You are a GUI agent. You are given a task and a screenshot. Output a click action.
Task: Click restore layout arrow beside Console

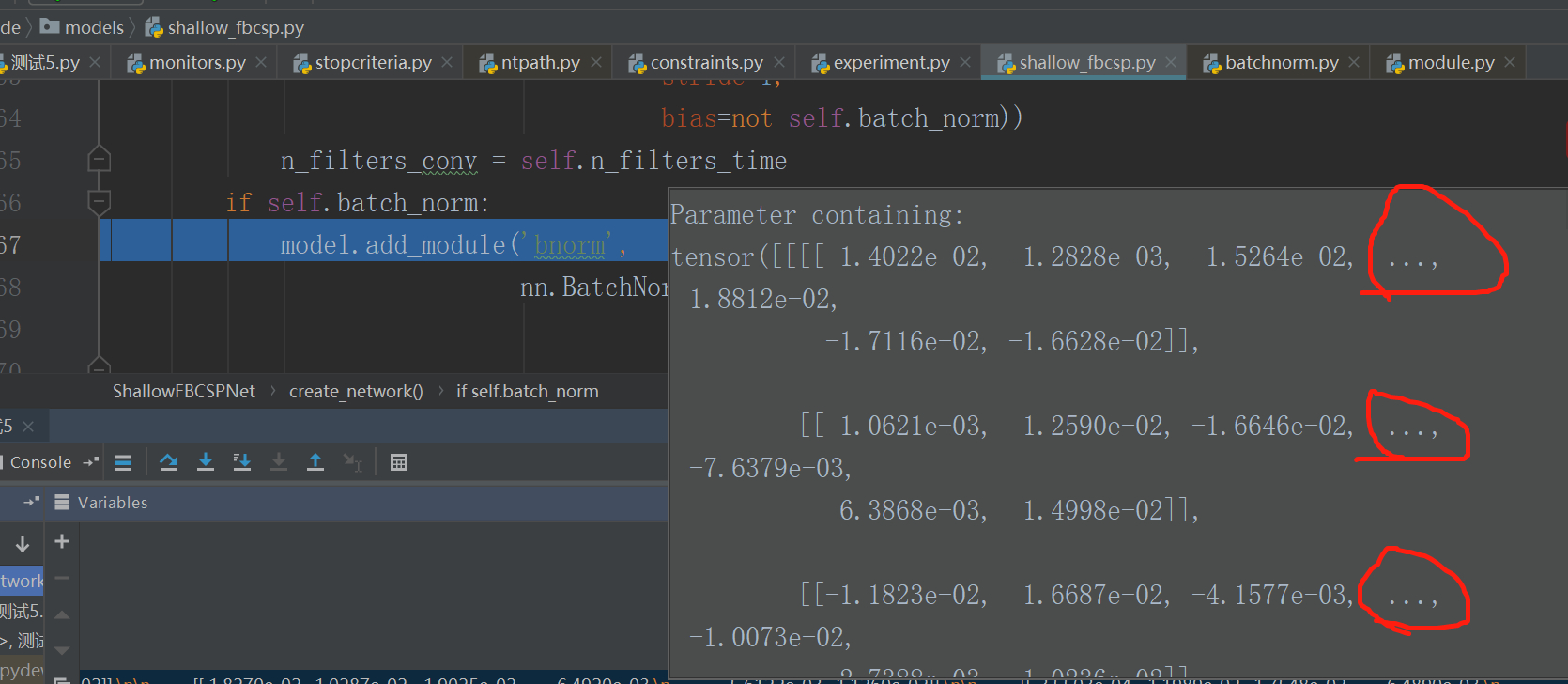click(x=90, y=462)
